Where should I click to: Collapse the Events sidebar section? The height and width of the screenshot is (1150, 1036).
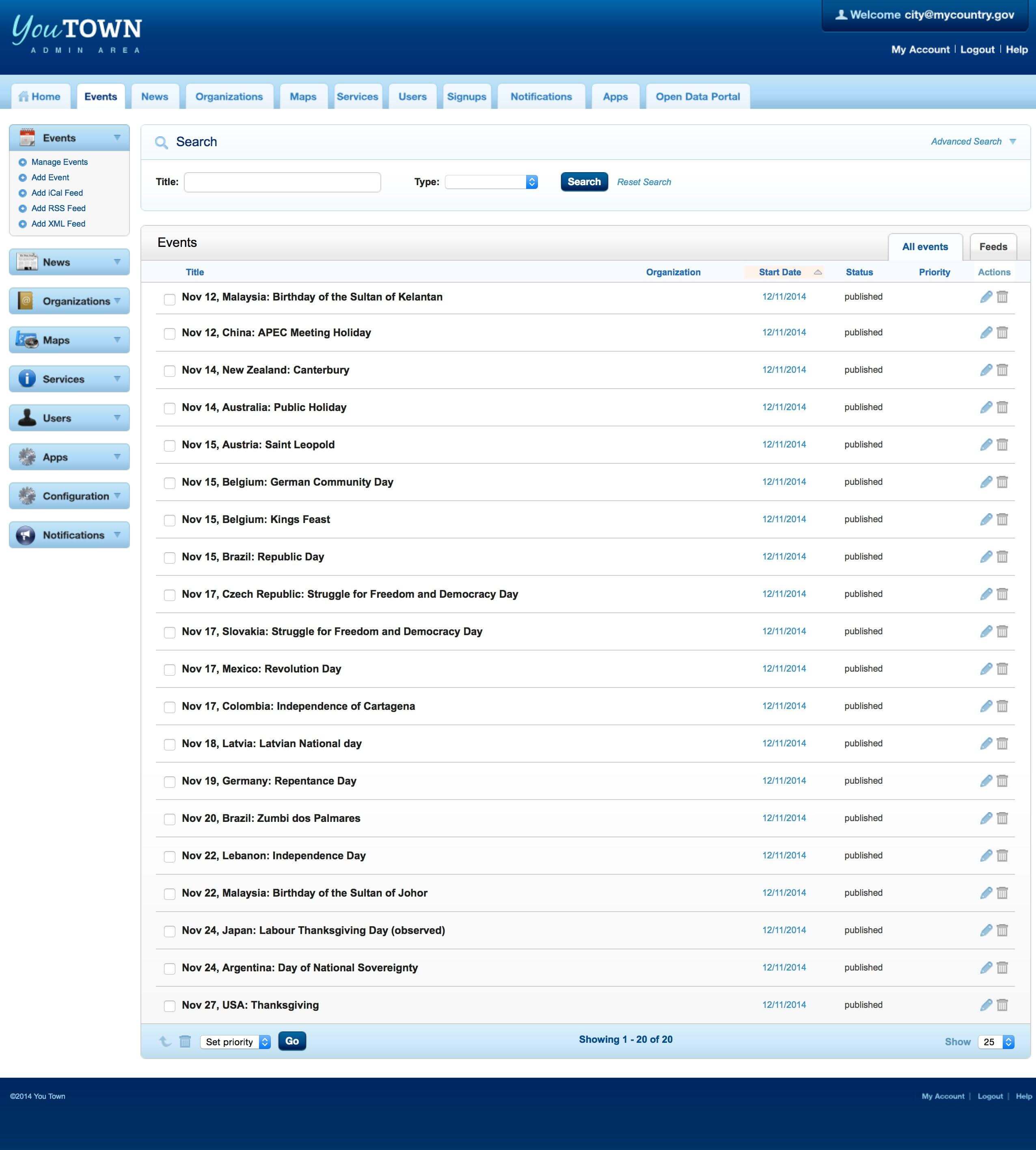click(x=69, y=138)
